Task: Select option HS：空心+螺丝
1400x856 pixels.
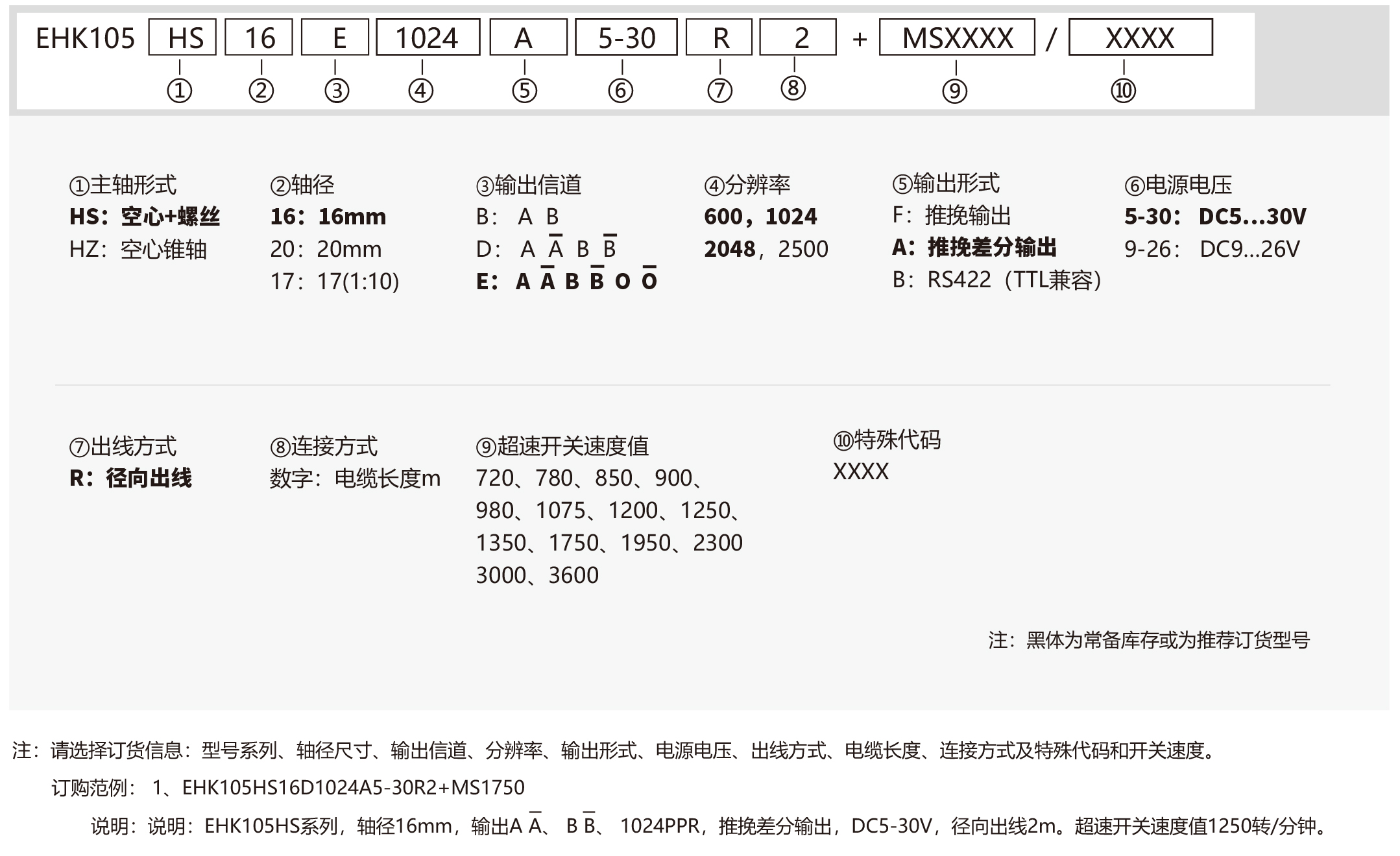Action: point(145,217)
